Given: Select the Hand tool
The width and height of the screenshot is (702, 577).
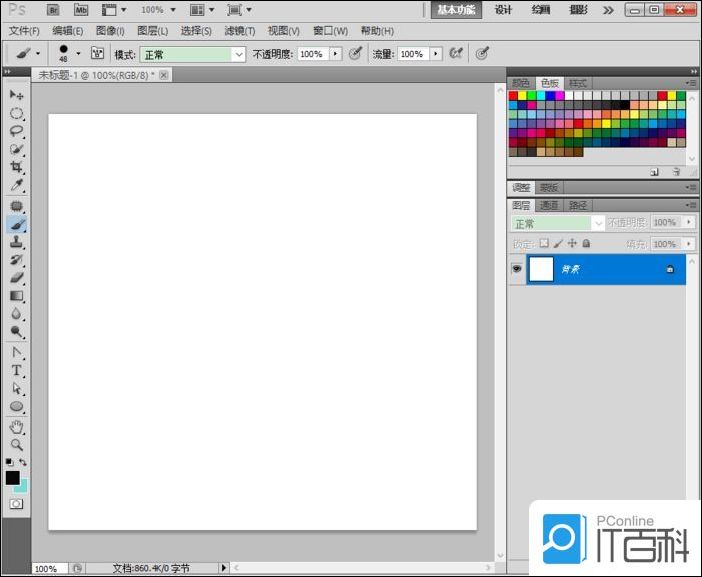Looking at the screenshot, I should point(16,426).
